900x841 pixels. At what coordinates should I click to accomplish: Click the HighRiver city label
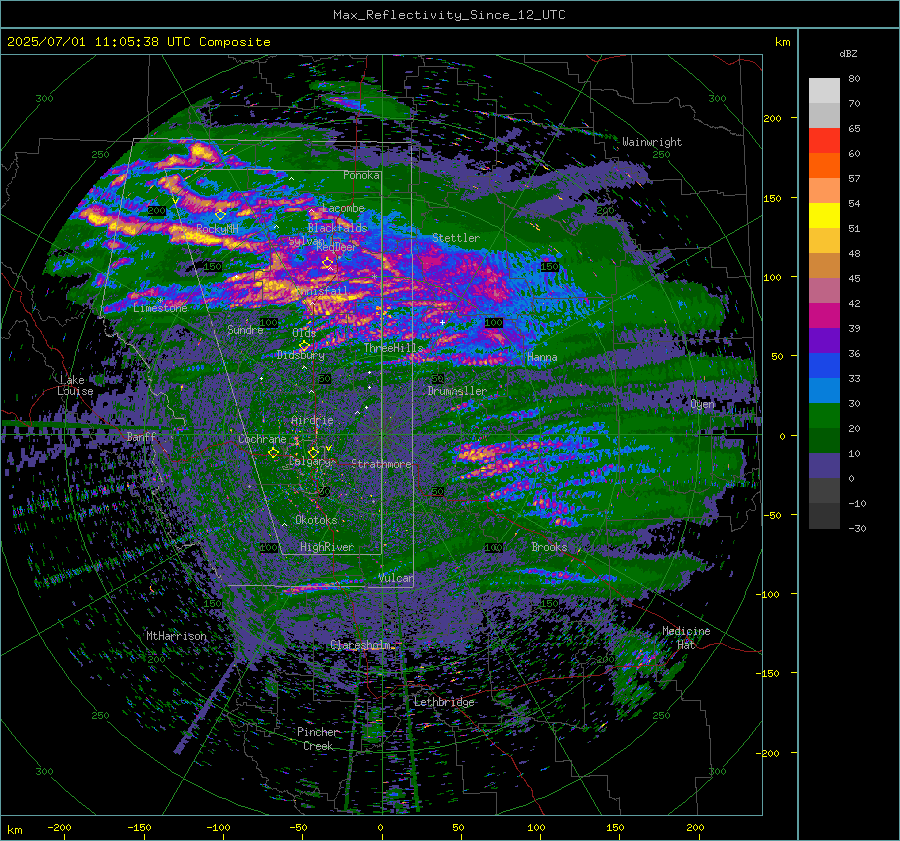[x=327, y=547]
